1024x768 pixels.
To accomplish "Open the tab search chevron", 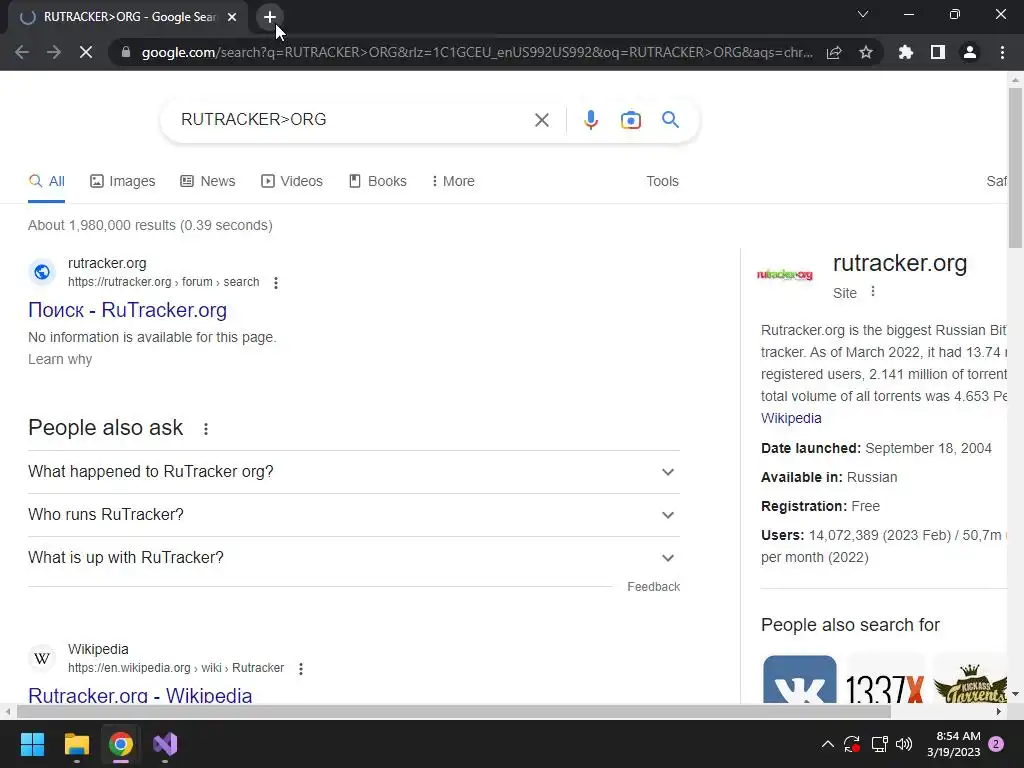I will point(863,14).
